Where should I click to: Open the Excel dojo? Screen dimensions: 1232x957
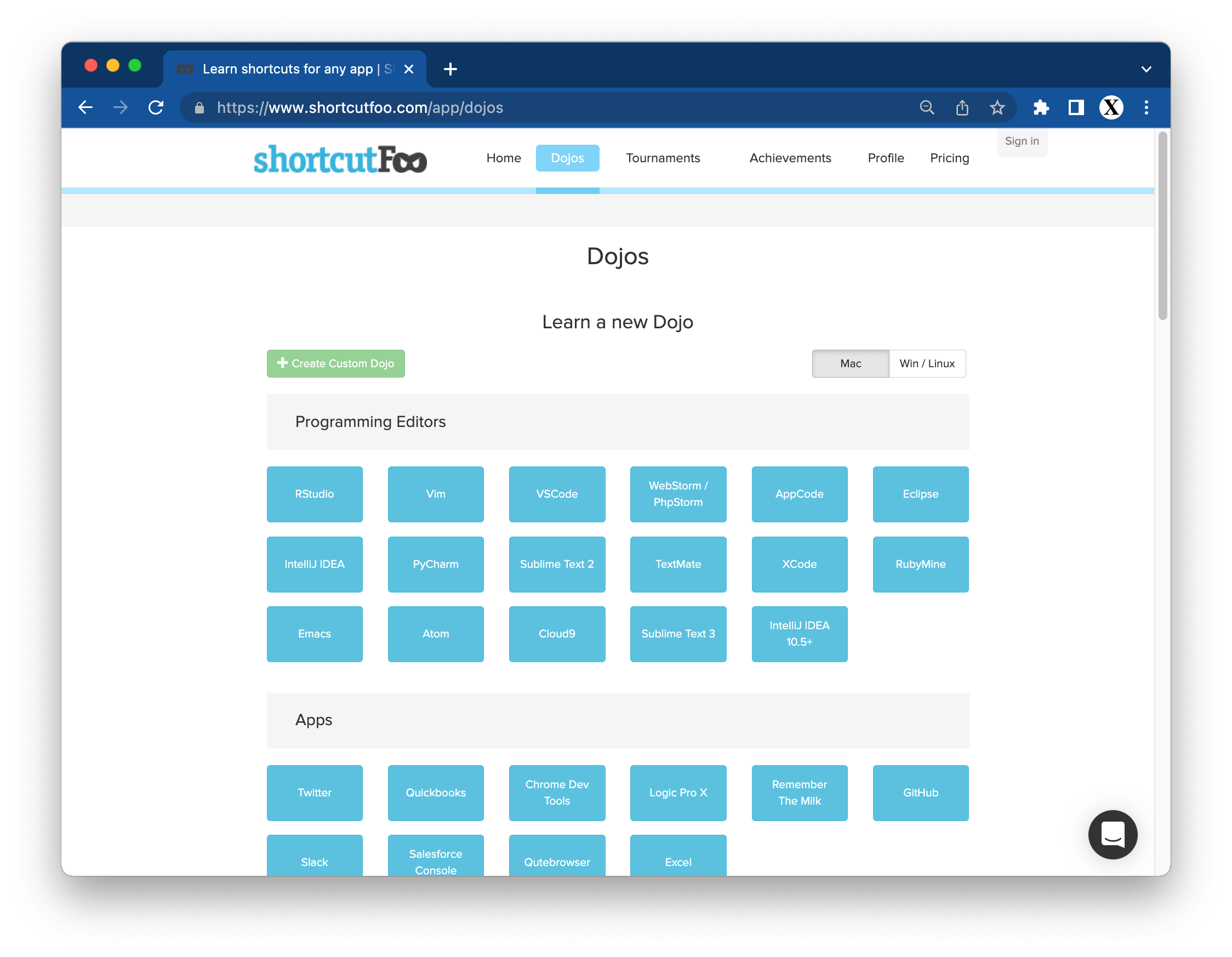(678, 856)
